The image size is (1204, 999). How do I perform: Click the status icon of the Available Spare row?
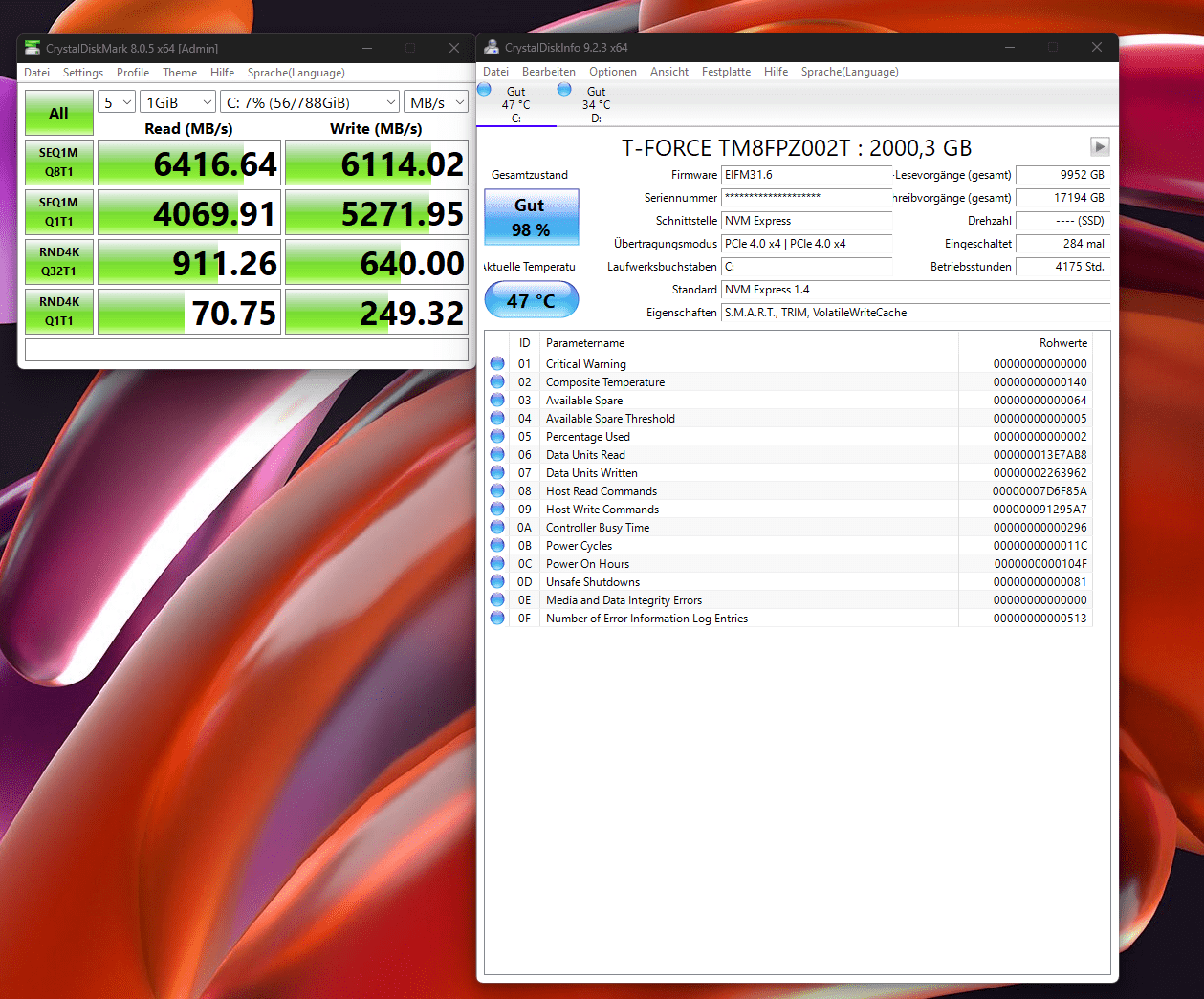(x=497, y=400)
